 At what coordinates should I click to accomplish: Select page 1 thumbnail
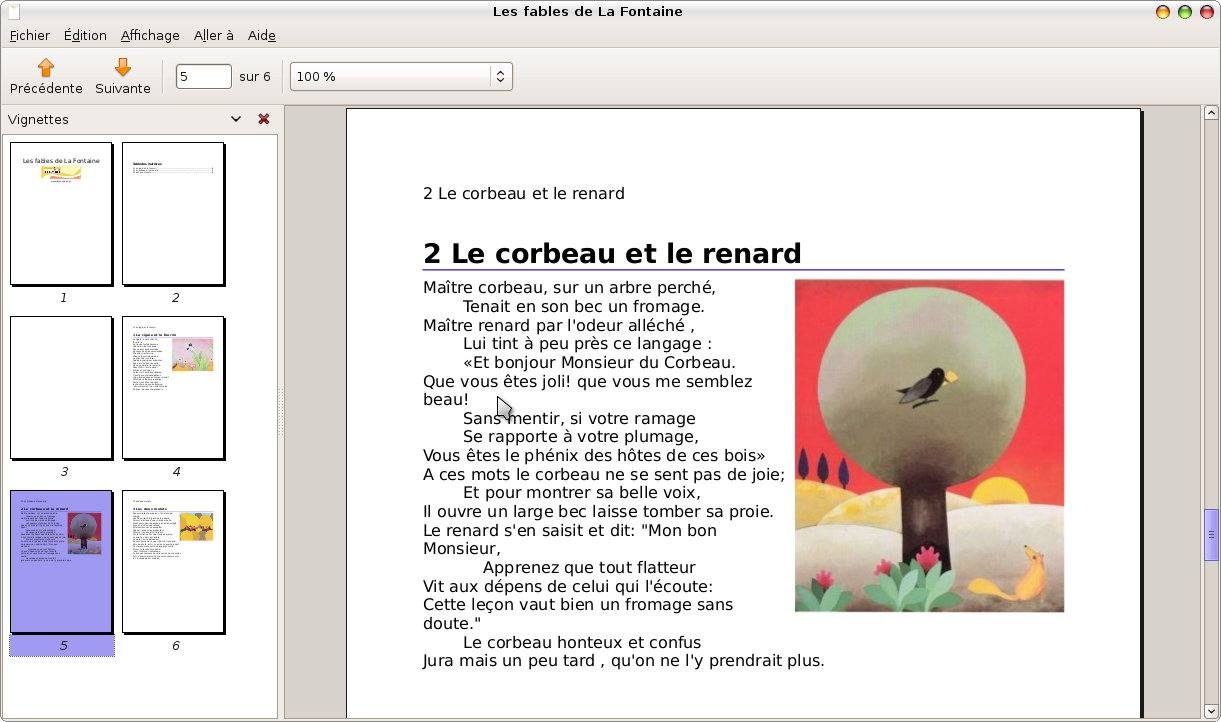coord(62,214)
